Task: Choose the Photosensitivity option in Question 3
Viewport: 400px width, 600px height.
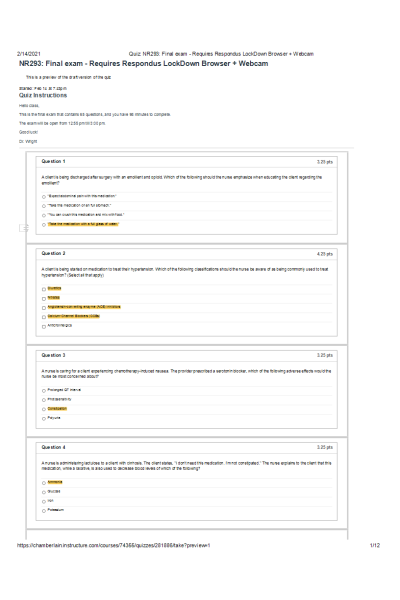Action: pyautogui.click(x=44, y=400)
